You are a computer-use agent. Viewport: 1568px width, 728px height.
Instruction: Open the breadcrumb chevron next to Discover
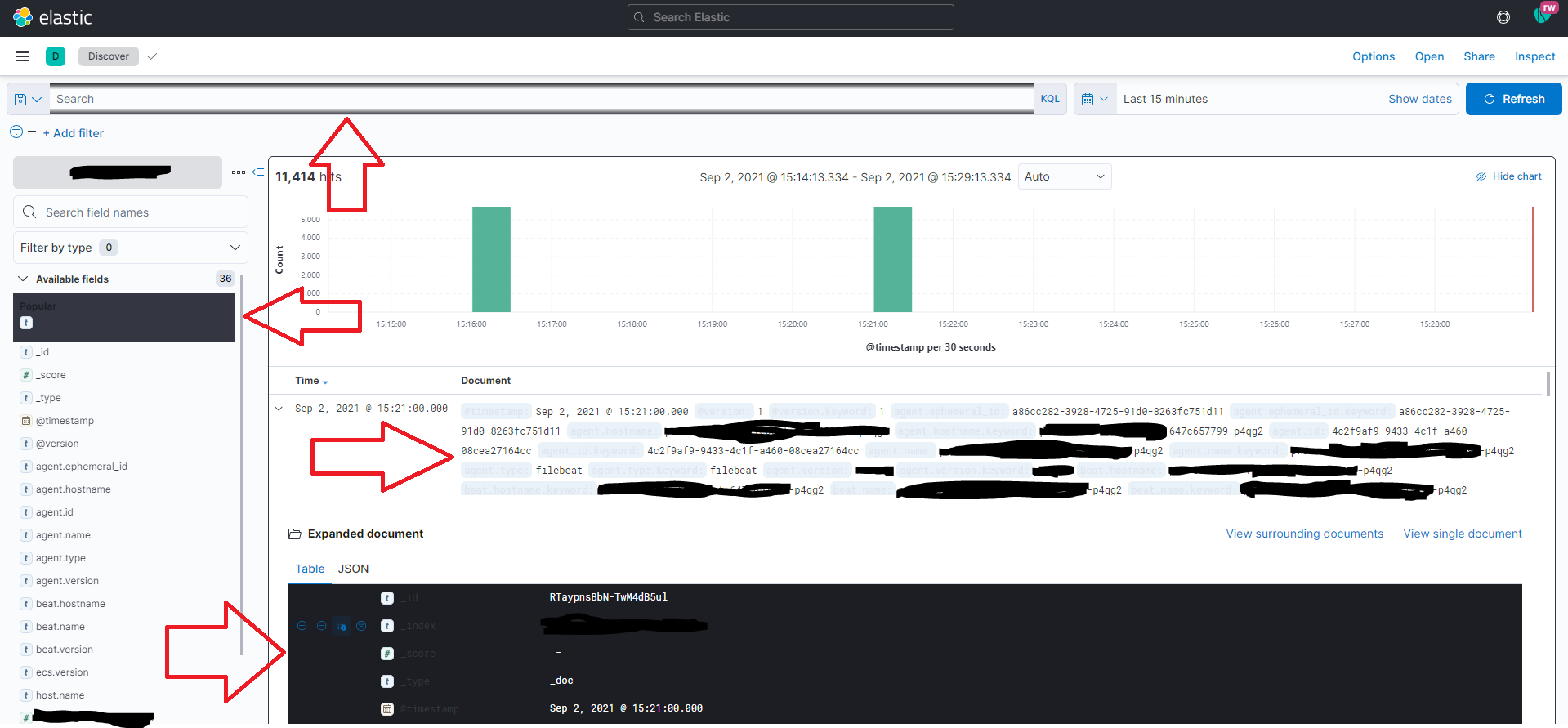click(152, 56)
